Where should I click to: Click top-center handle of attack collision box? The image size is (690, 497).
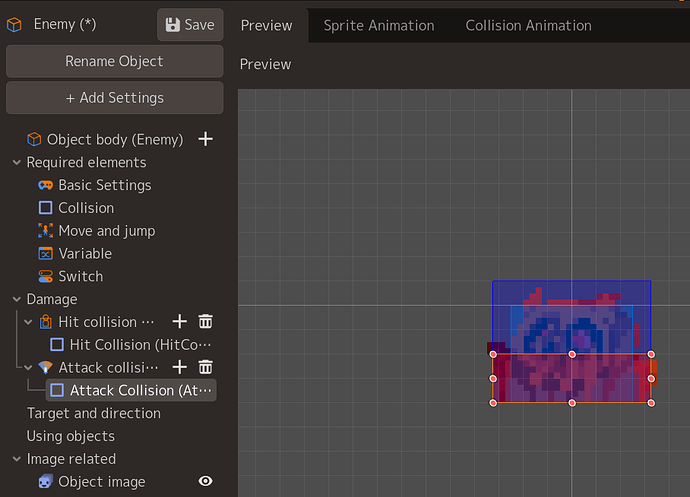pyautogui.click(x=572, y=354)
